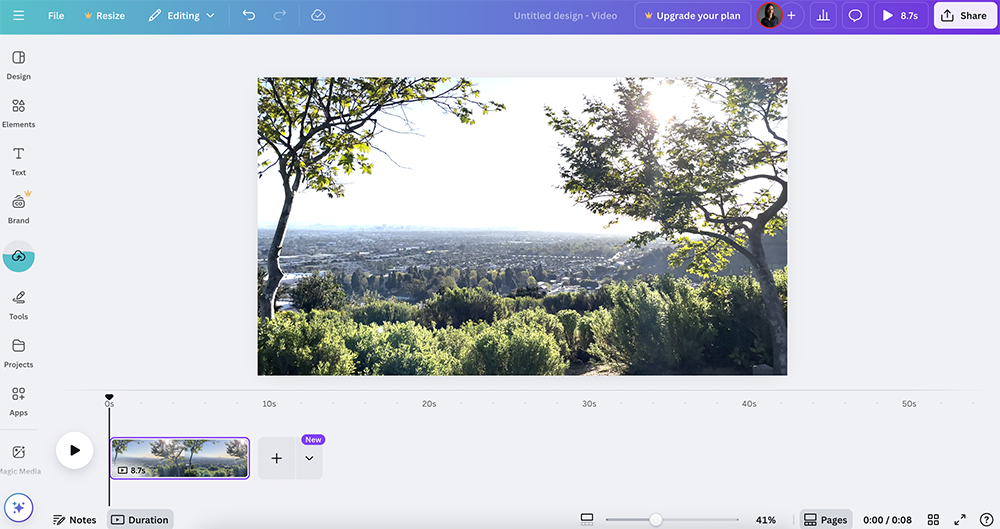Open the Elements sidebar panel

[18, 113]
